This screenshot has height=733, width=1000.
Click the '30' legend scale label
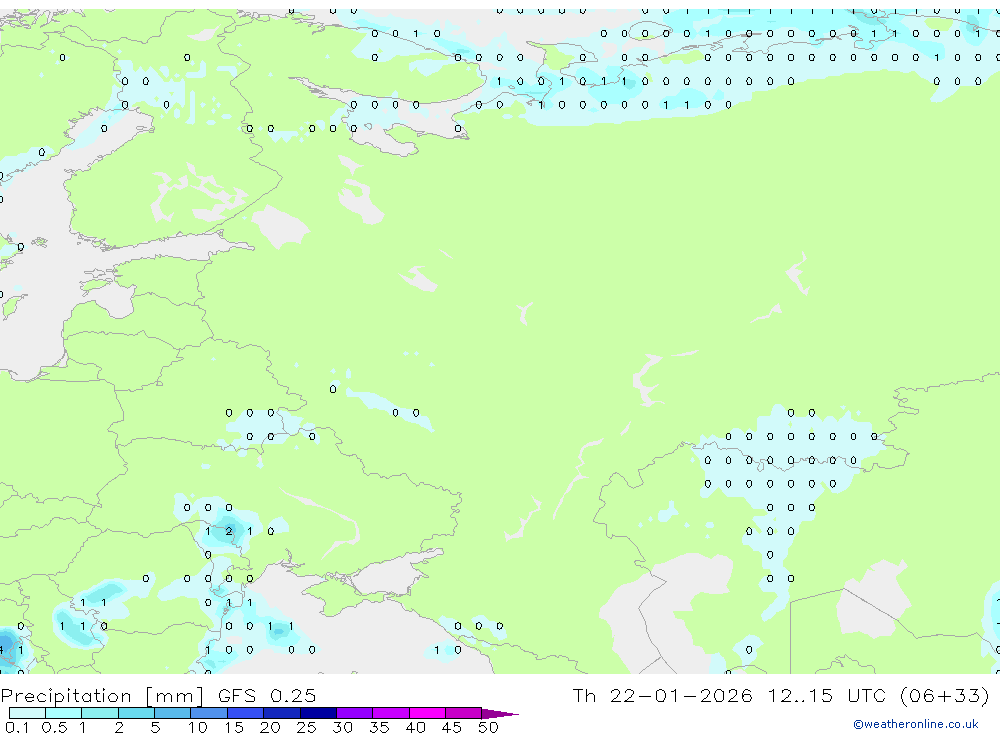[x=342, y=727]
